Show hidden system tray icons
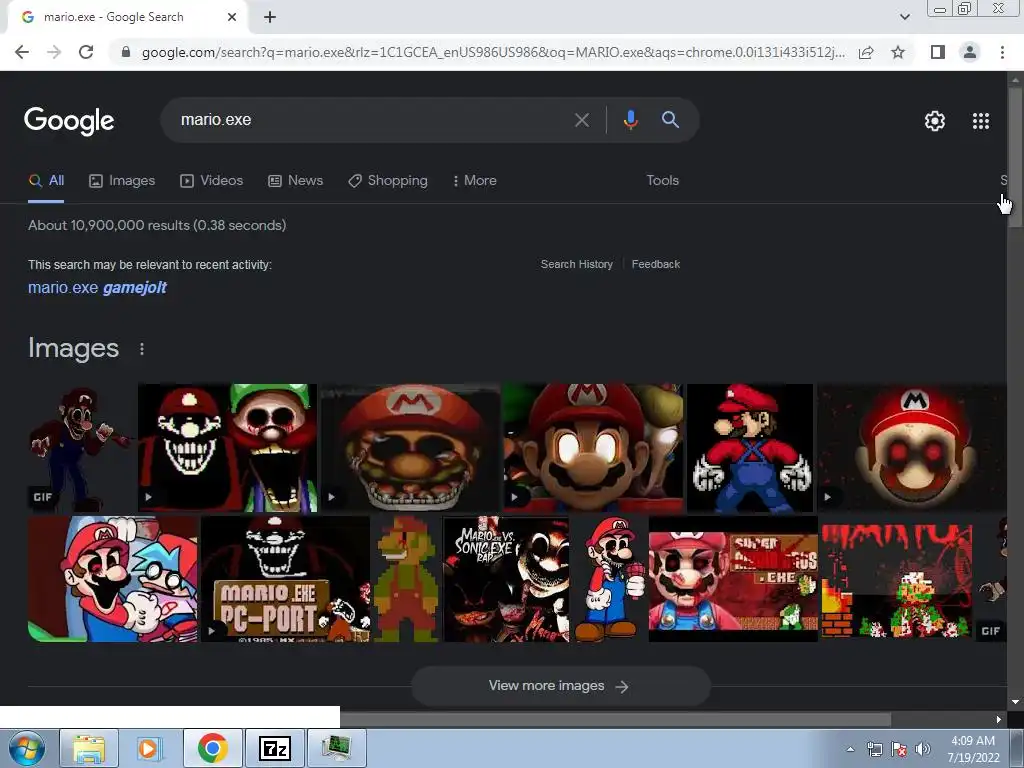1024x768 pixels. click(850, 749)
